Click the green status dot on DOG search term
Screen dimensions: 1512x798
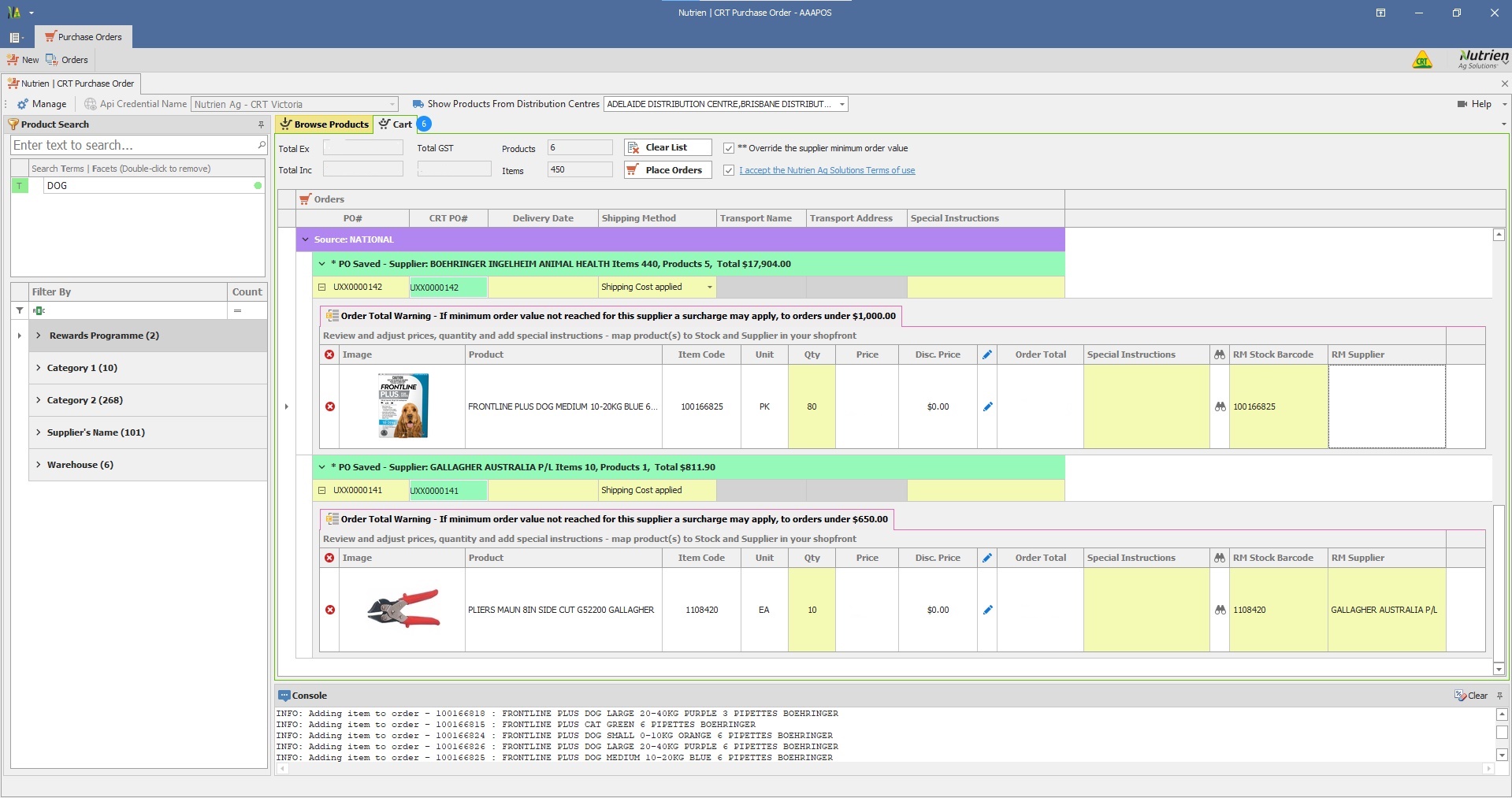pyautogui.click(x=258, y=186)
